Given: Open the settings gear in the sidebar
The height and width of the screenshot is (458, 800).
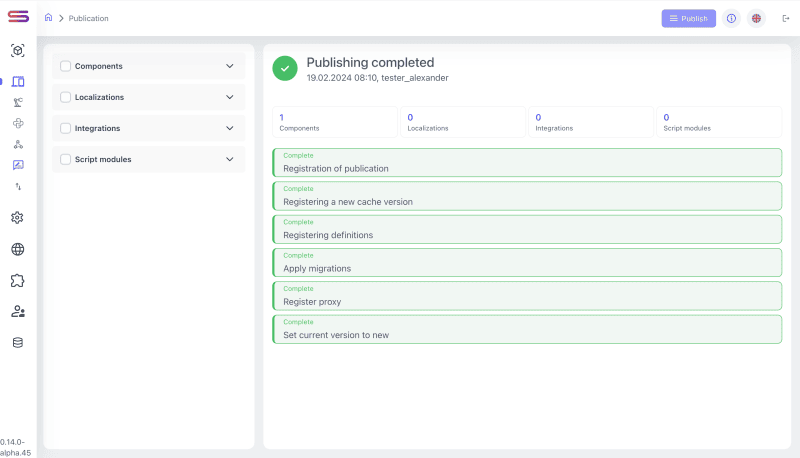Looking at the screenshot, I should tap(17, 218).
